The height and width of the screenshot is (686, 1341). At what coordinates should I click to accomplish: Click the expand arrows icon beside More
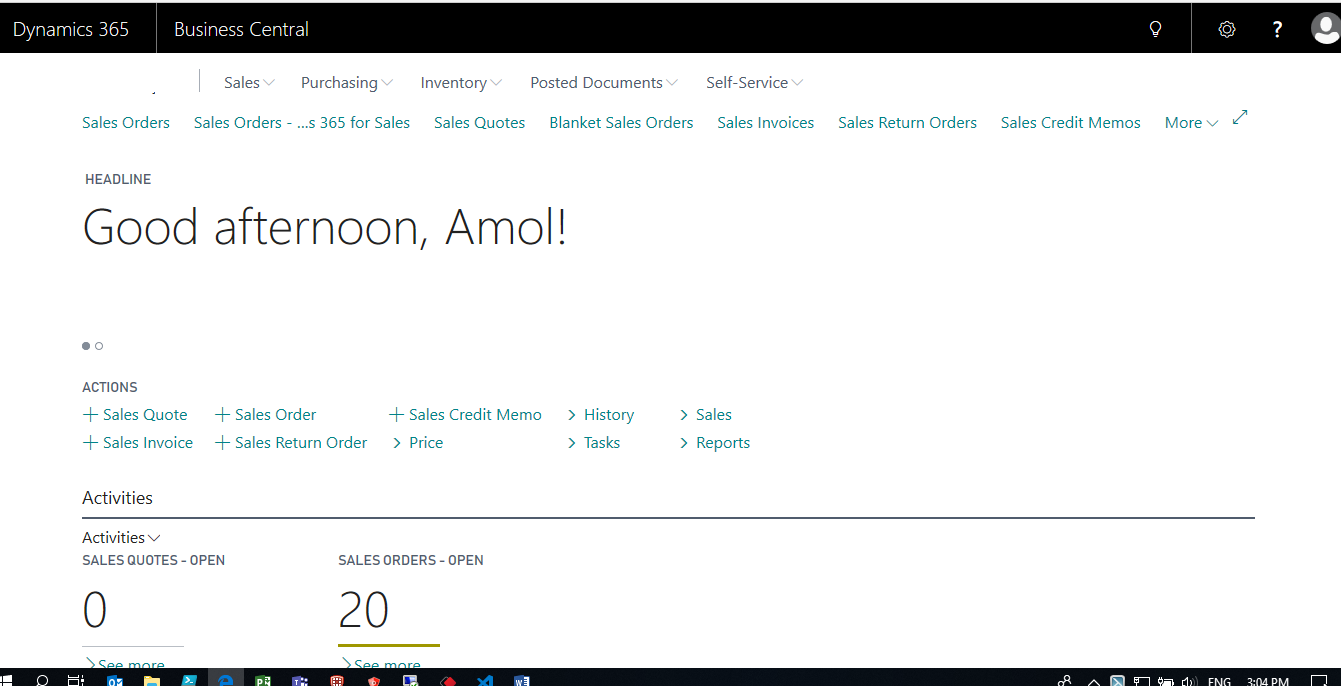[1240, 117]
